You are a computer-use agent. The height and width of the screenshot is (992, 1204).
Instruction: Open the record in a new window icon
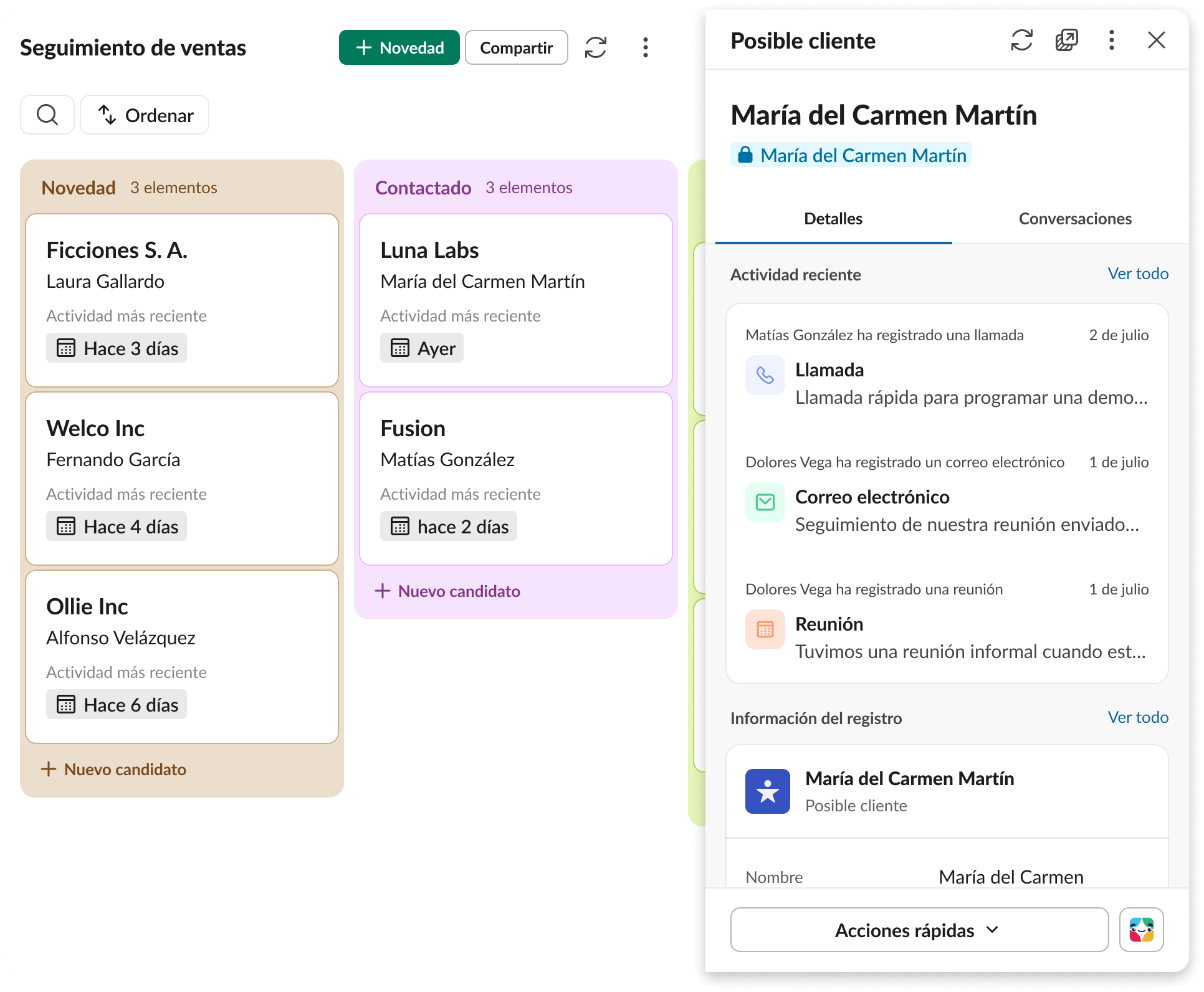1067,41
